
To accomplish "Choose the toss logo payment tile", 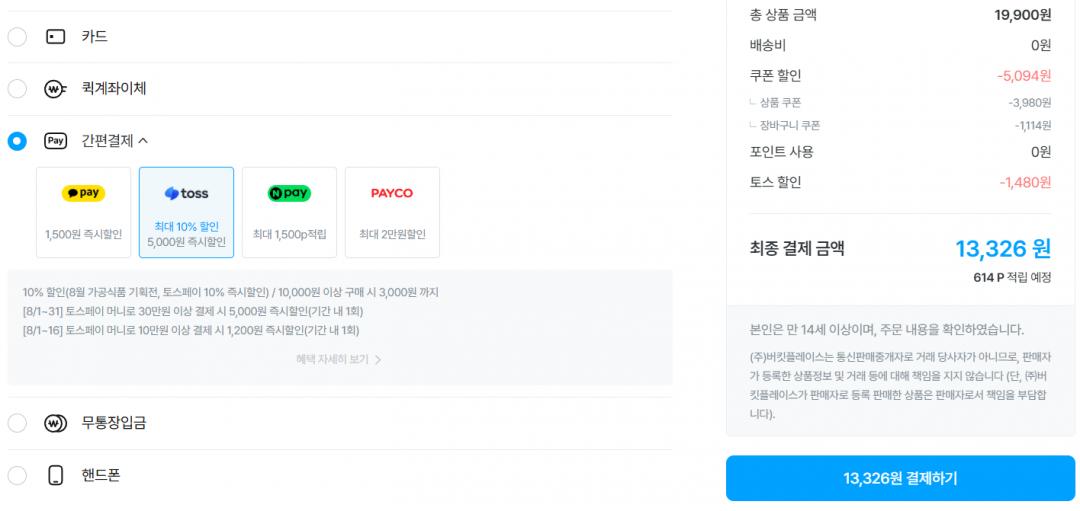I will tap(186, 212).
